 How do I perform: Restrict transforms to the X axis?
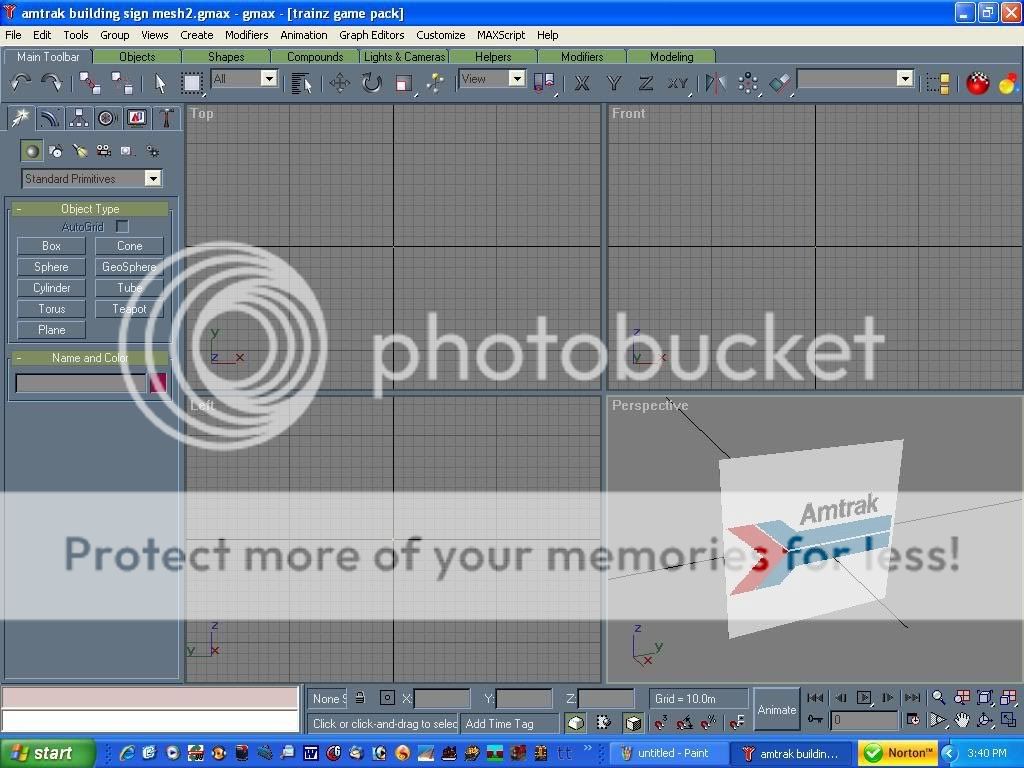point(581,83)
